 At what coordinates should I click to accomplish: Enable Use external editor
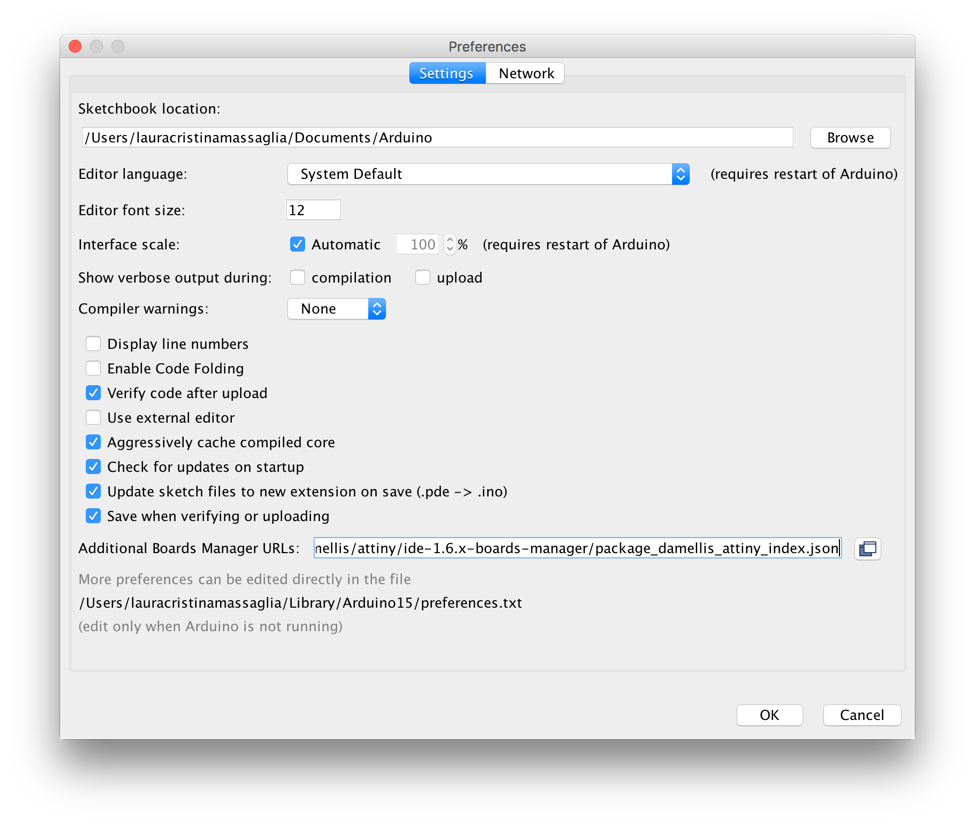point(93,418)
